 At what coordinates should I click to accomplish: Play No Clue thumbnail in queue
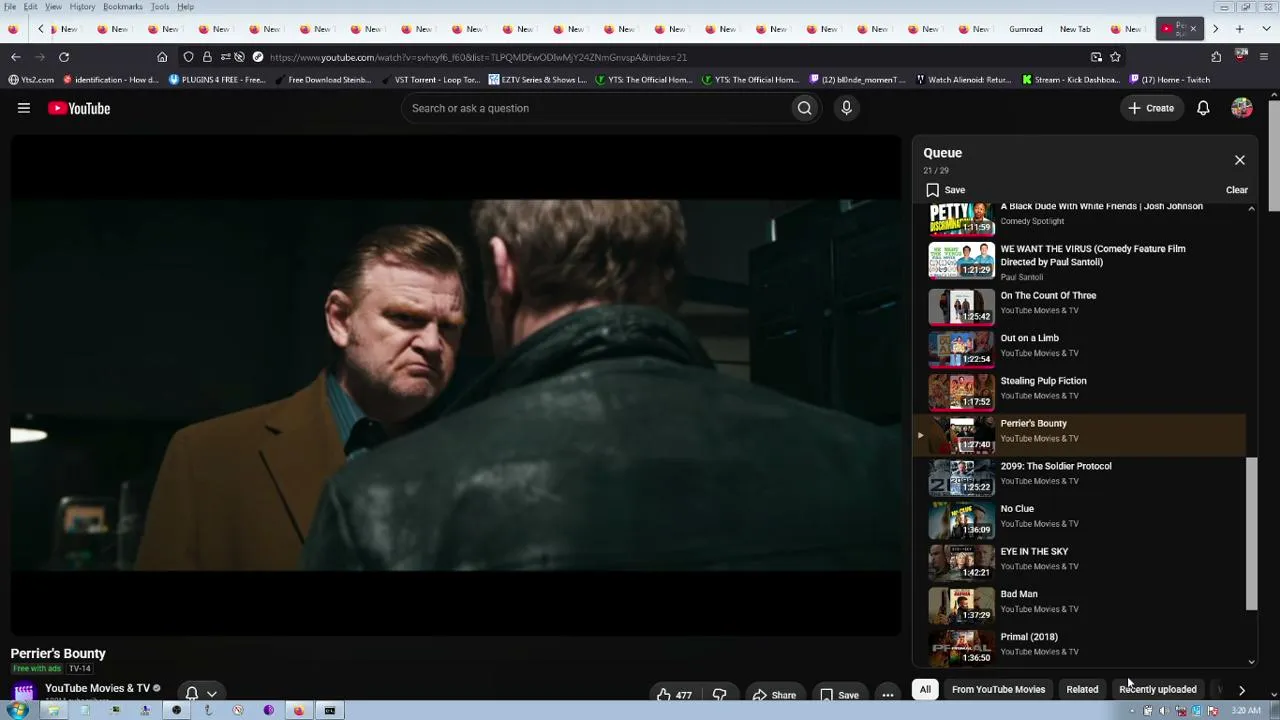point(961,520)
